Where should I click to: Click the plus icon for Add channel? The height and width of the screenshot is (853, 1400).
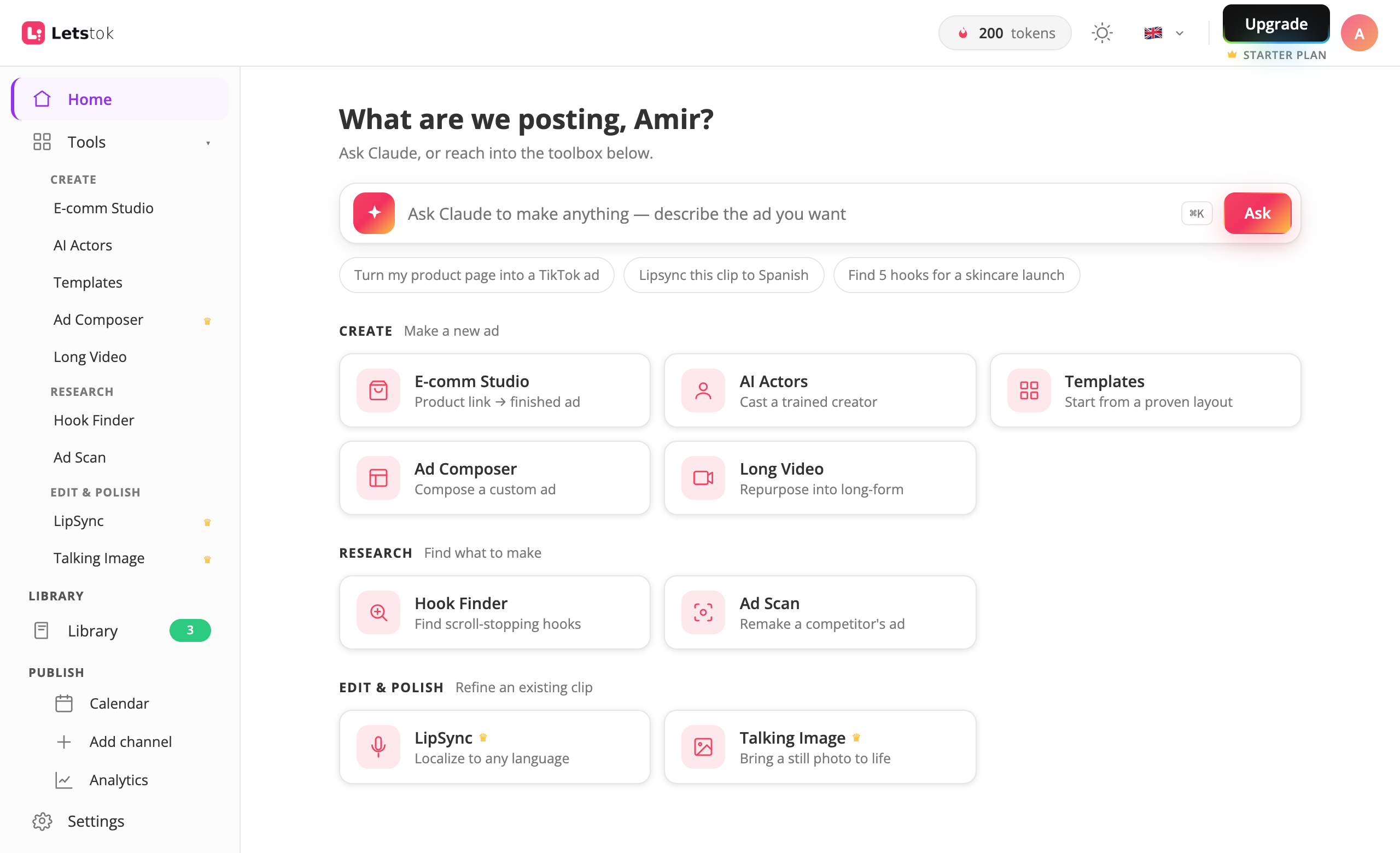63,741
